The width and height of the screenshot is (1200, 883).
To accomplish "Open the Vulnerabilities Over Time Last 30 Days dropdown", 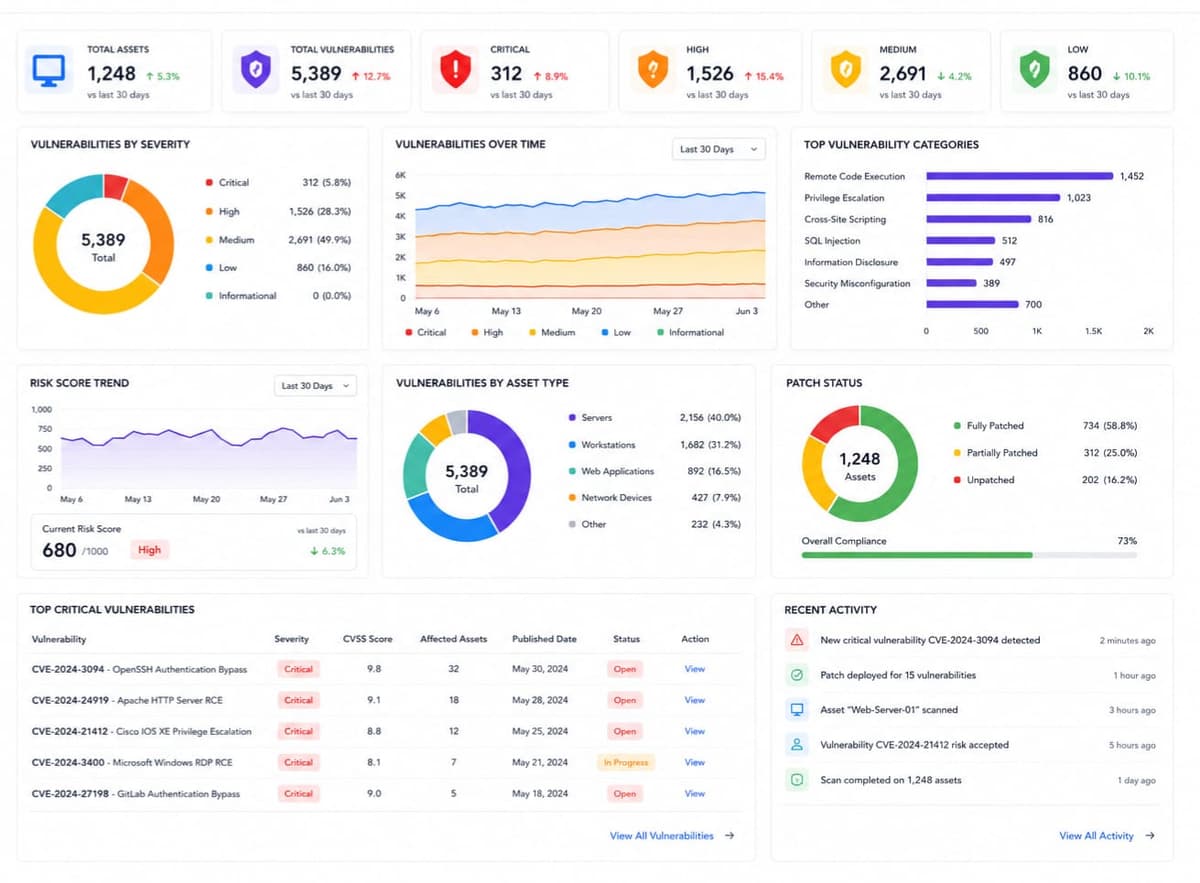I will pos(718,149).
